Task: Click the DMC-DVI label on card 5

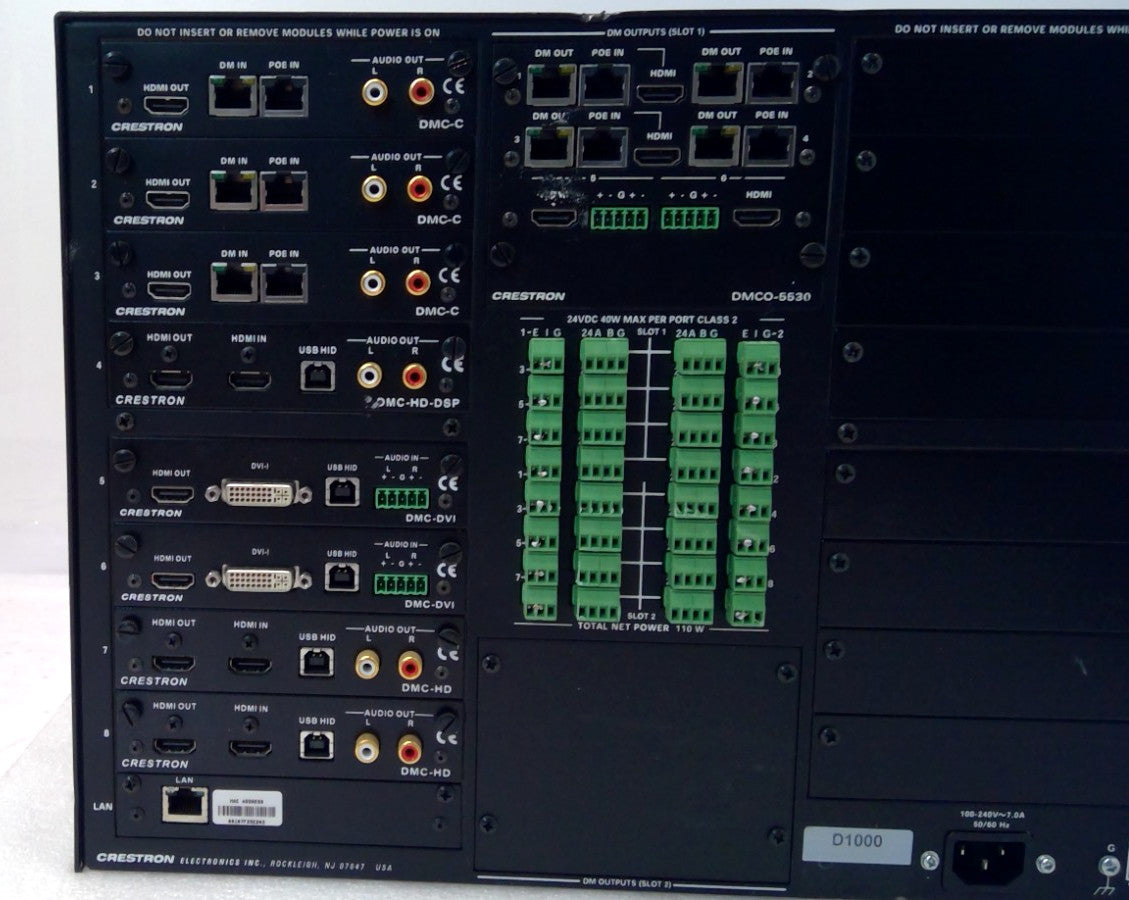Action: pyautogui.click(x=430, y=518)
